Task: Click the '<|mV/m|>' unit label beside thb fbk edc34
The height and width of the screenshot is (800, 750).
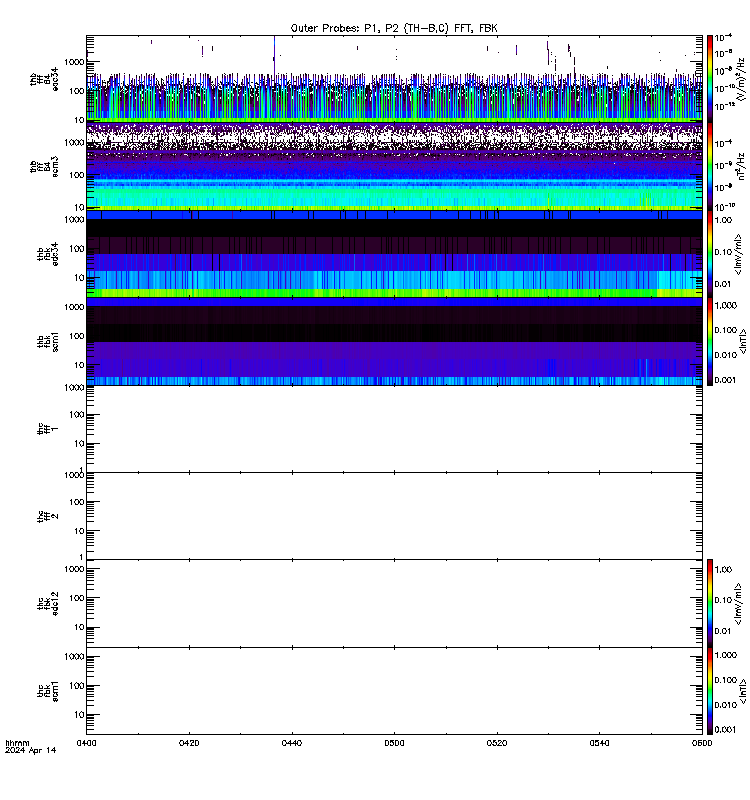Action: click(738, 254)
